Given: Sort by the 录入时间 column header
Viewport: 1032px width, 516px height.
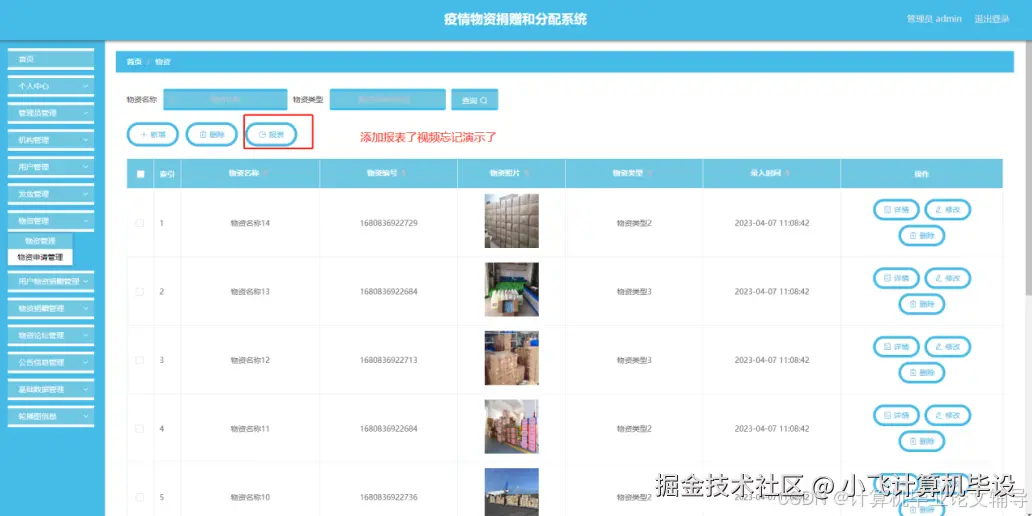Looking at the screenshot, I should pos(771,173).
